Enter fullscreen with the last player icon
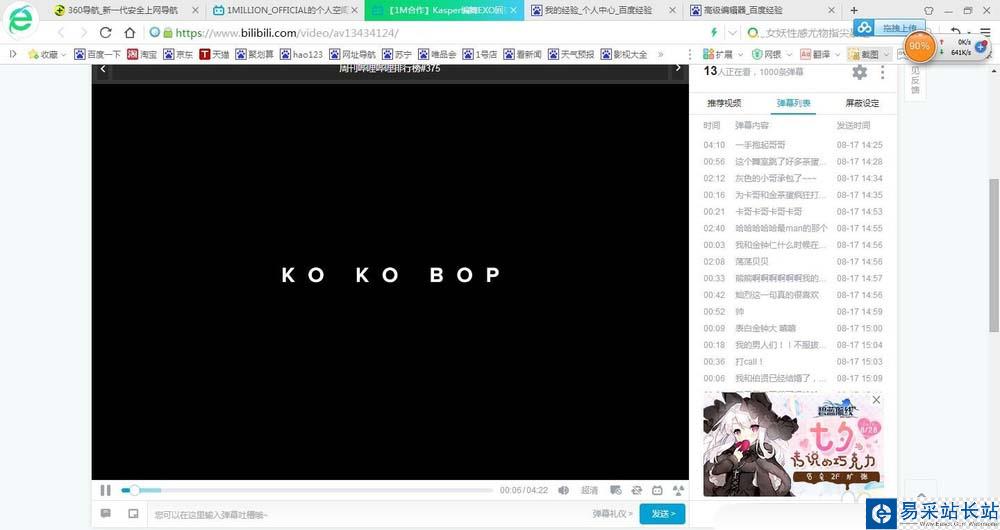The height and width of the screenshot is (530, 1000). point(678,490)
